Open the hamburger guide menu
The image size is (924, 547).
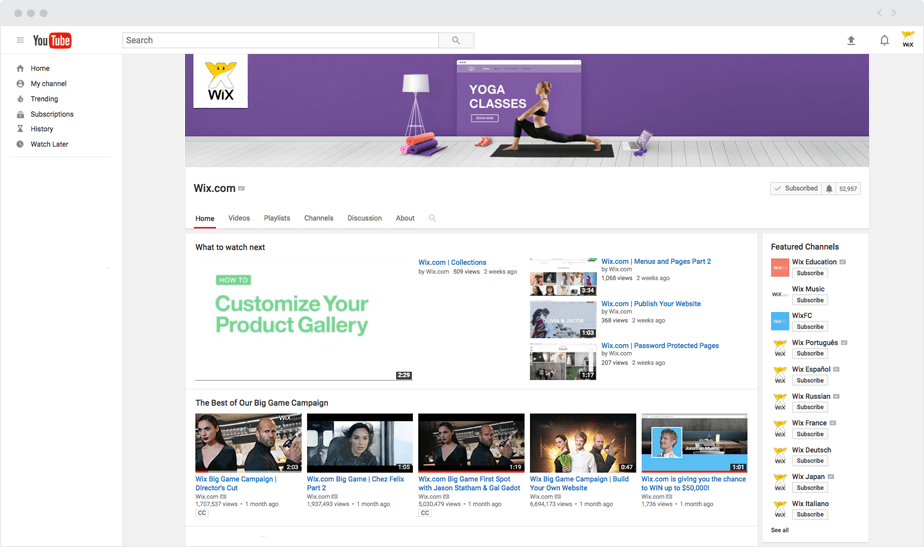point(20,40)
